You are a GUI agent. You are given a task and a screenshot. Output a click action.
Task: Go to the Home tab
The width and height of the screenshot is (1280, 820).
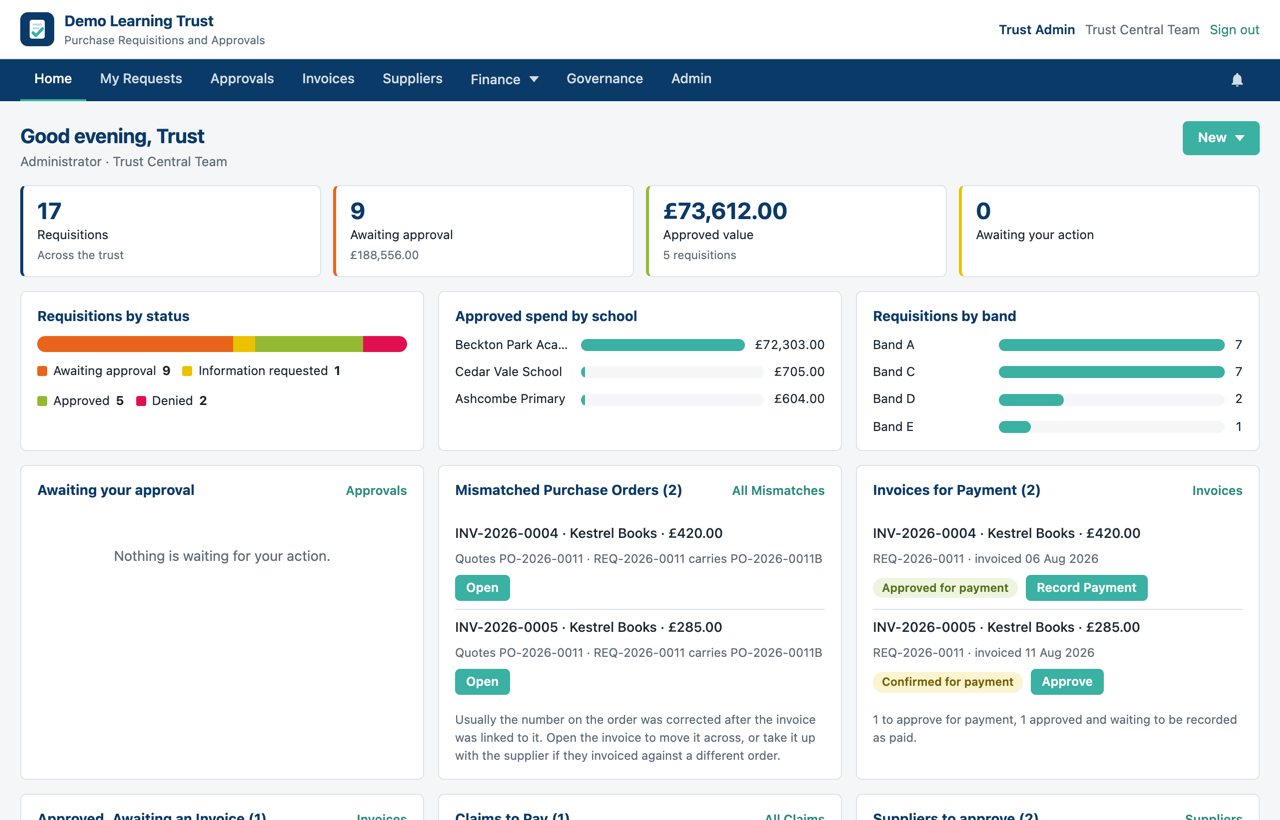tap(53, 79)
